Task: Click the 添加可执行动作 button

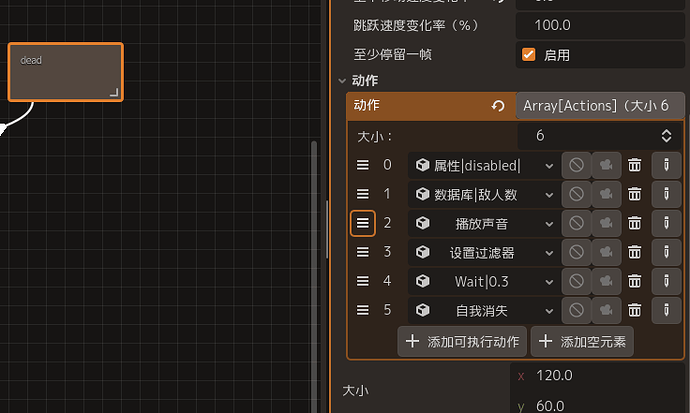Action: click(x=462, y=341)
